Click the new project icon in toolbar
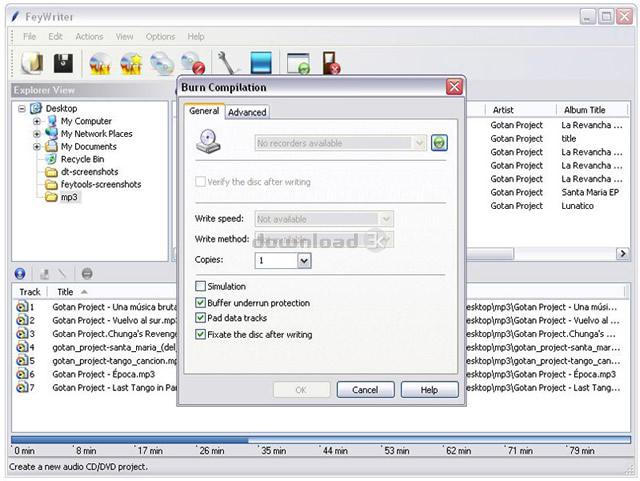 pos(32,63)
